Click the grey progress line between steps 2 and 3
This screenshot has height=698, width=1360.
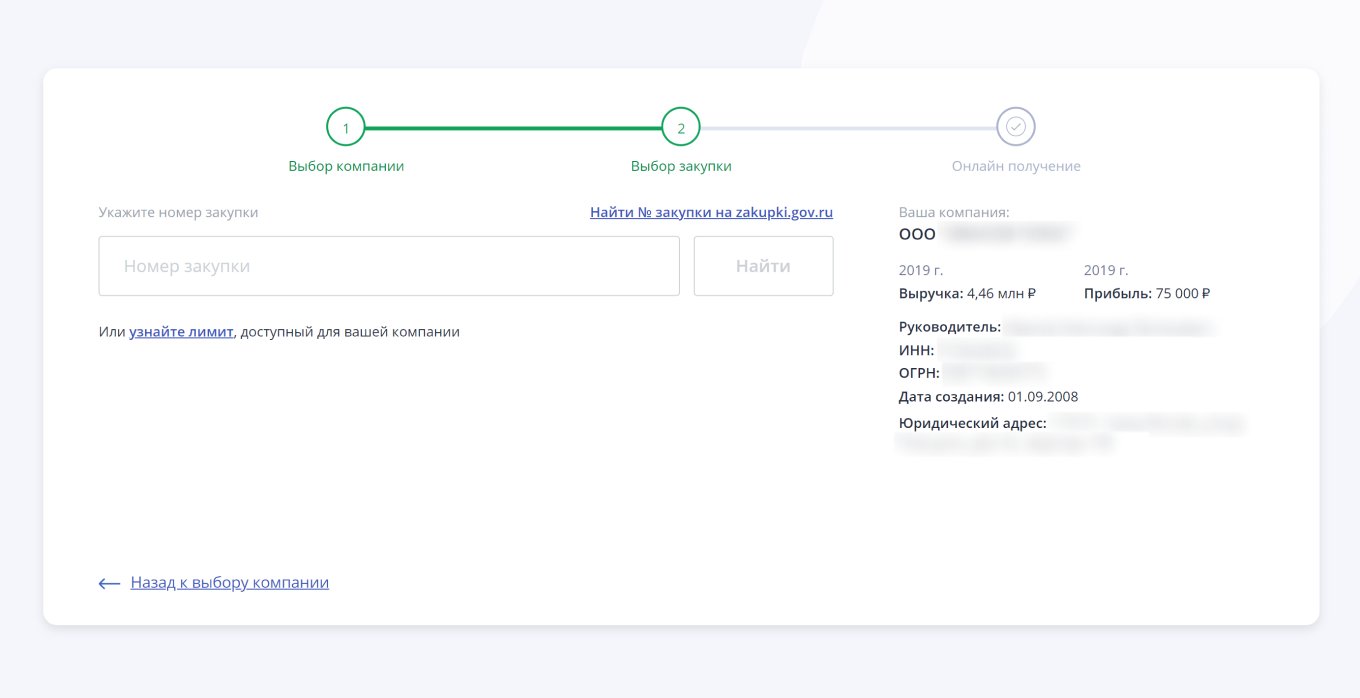848,128
